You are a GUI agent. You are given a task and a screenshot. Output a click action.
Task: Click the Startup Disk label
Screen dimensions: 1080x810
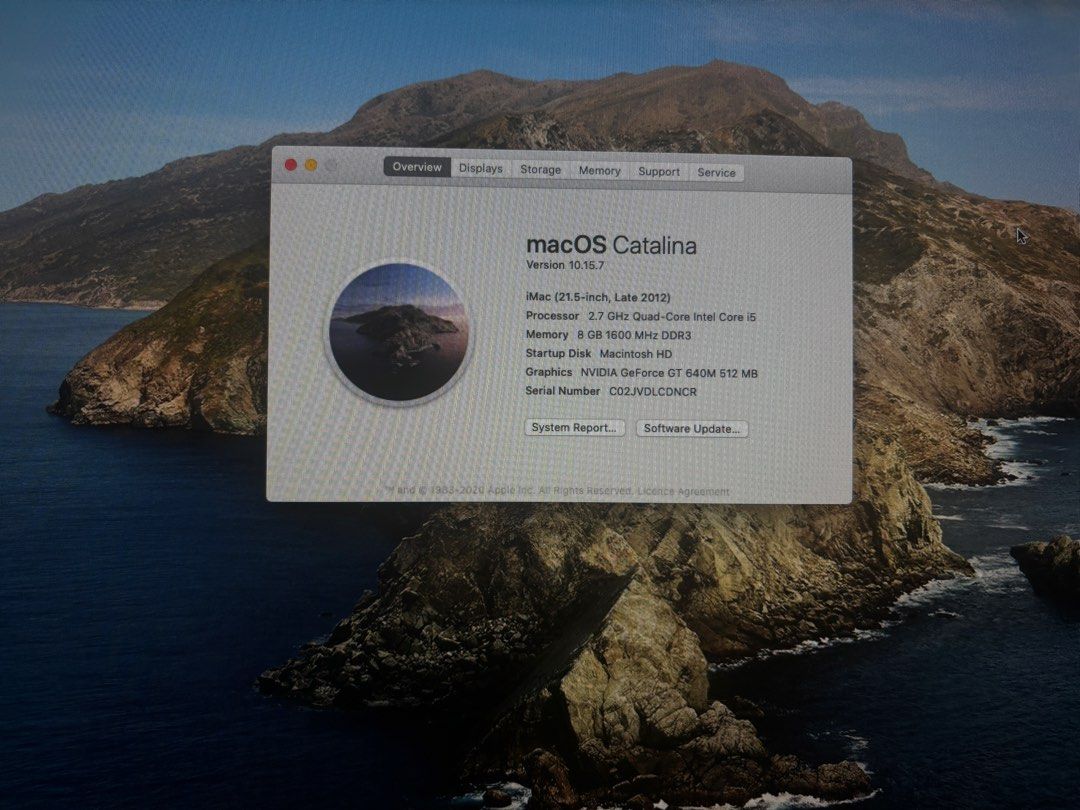pos(558,353)
